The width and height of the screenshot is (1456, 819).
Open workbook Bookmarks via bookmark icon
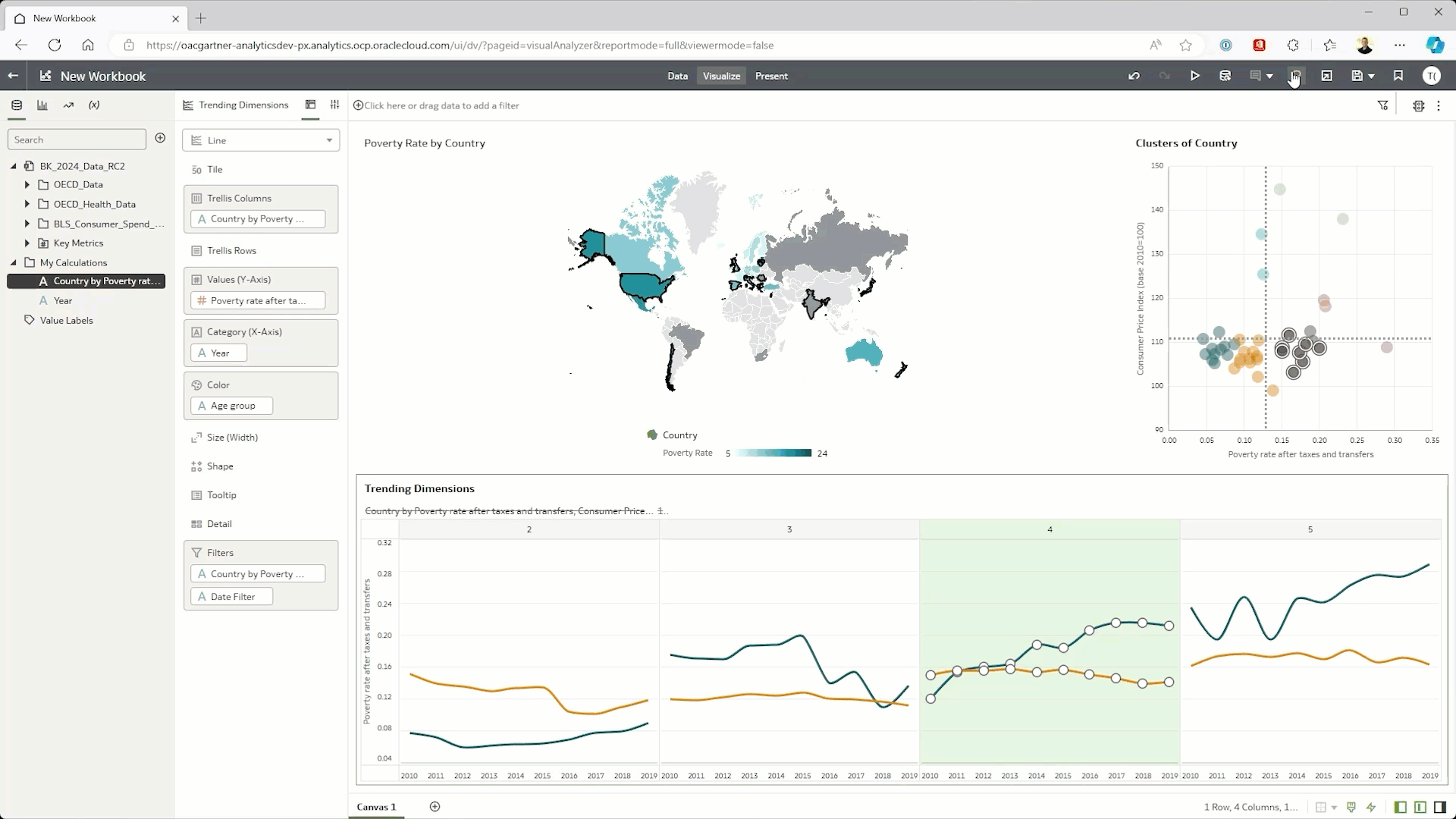click(1398, 76)
